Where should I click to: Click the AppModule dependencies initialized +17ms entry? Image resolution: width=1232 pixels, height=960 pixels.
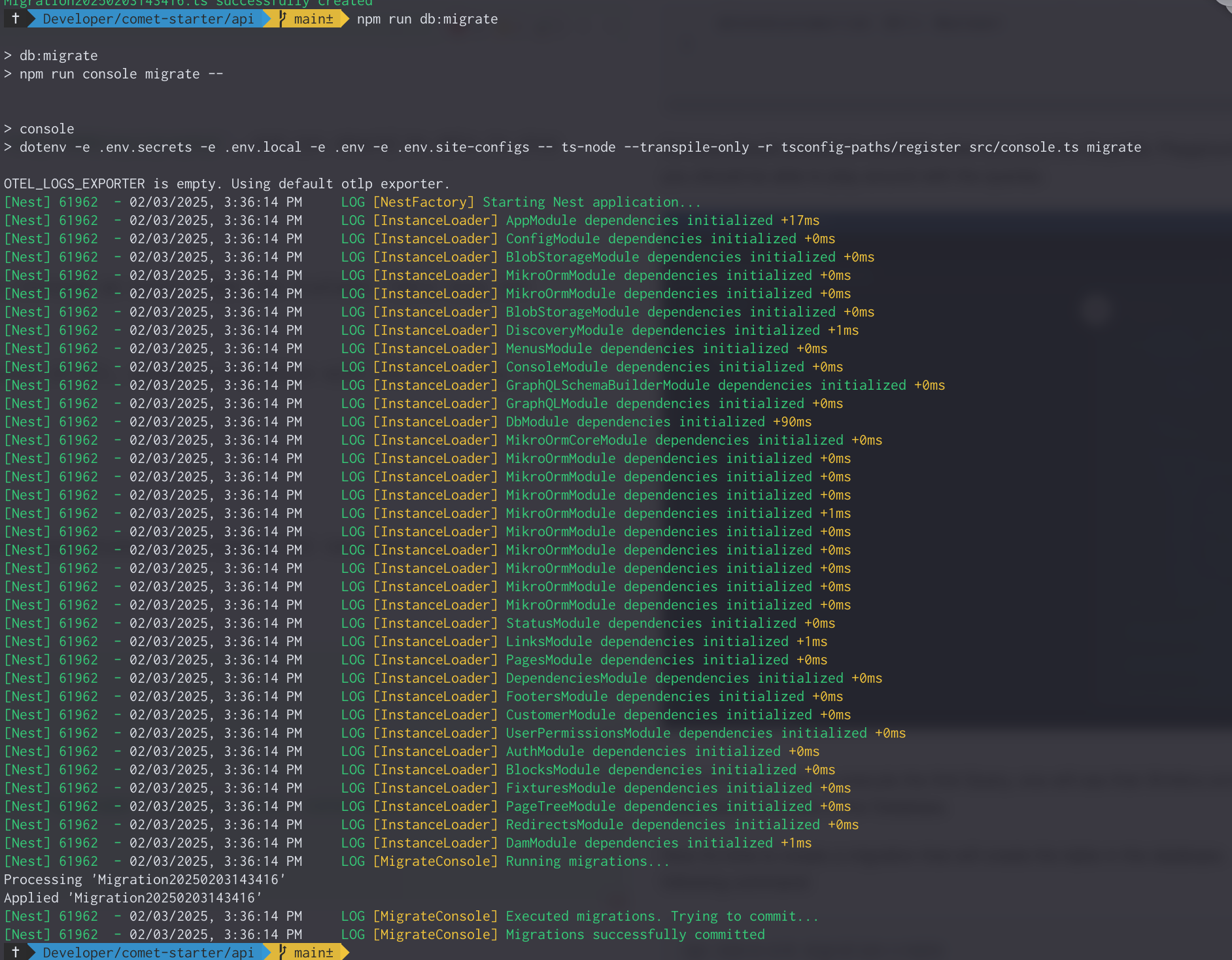point(662,220)
